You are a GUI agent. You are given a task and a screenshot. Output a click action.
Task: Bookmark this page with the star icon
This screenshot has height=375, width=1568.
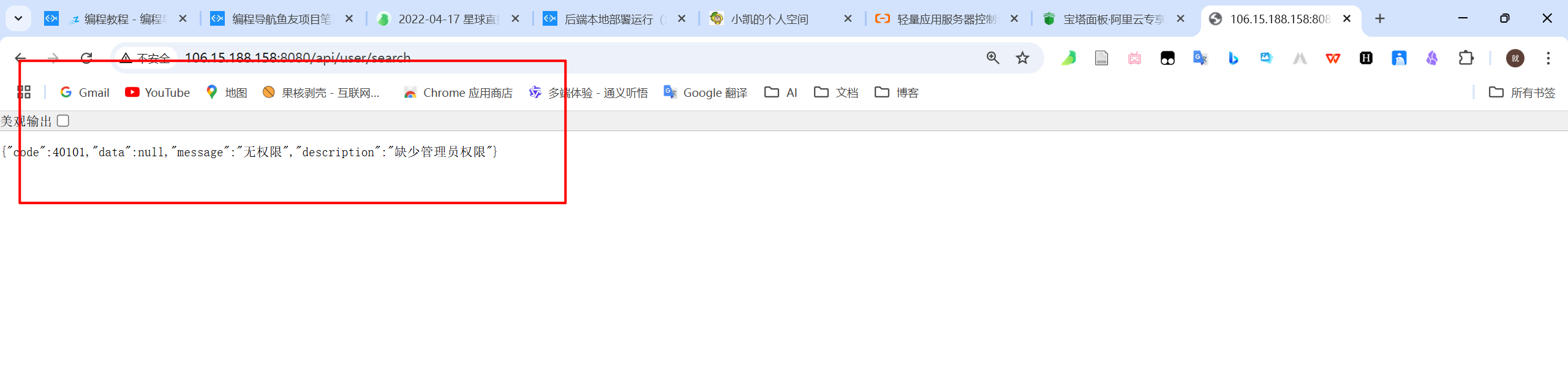(1022, 58)
